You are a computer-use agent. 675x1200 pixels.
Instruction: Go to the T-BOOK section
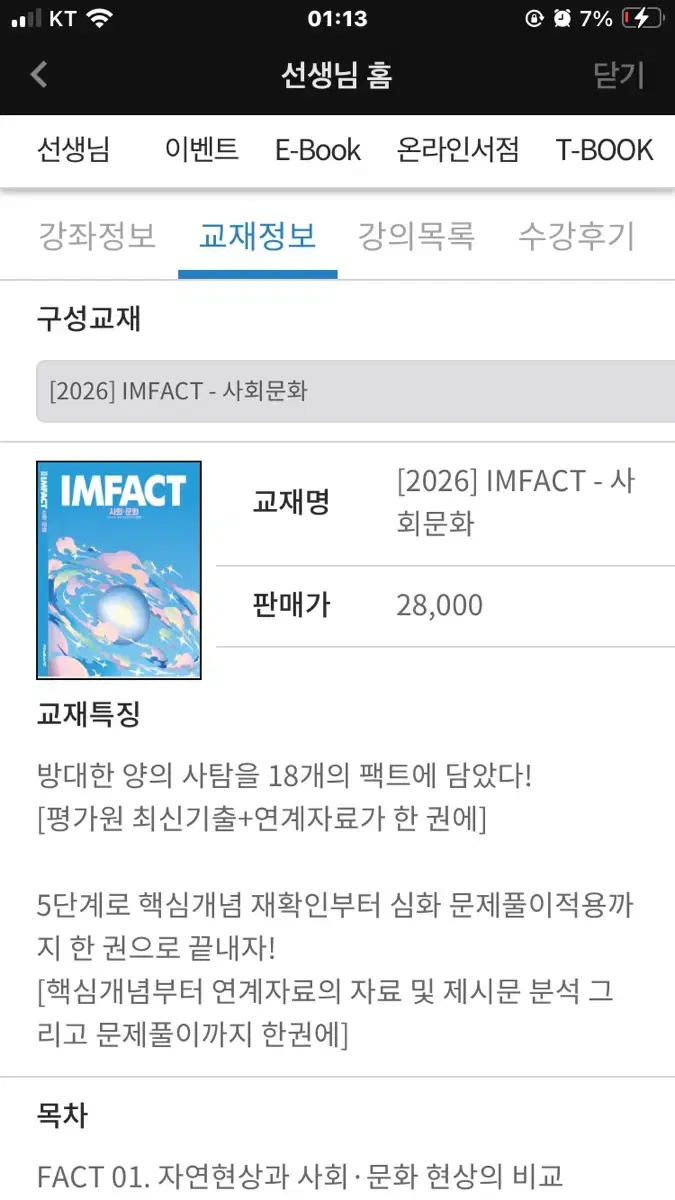click(x=604, y=150)
